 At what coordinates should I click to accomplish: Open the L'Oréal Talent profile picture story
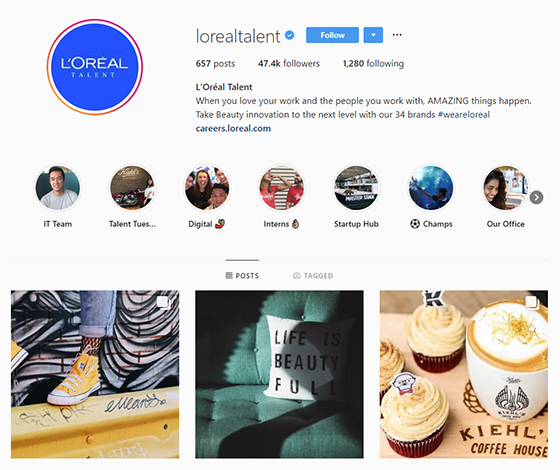click(95, 67)
